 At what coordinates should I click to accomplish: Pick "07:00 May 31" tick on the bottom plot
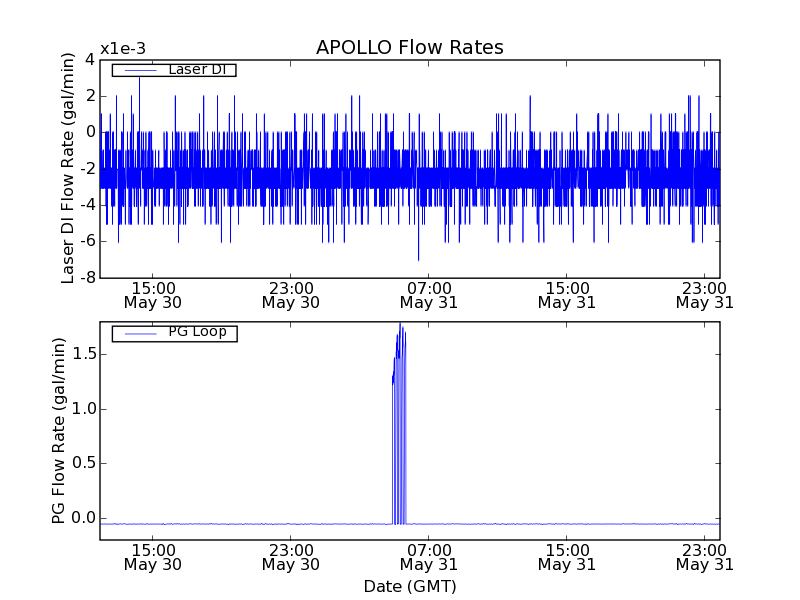428,557
